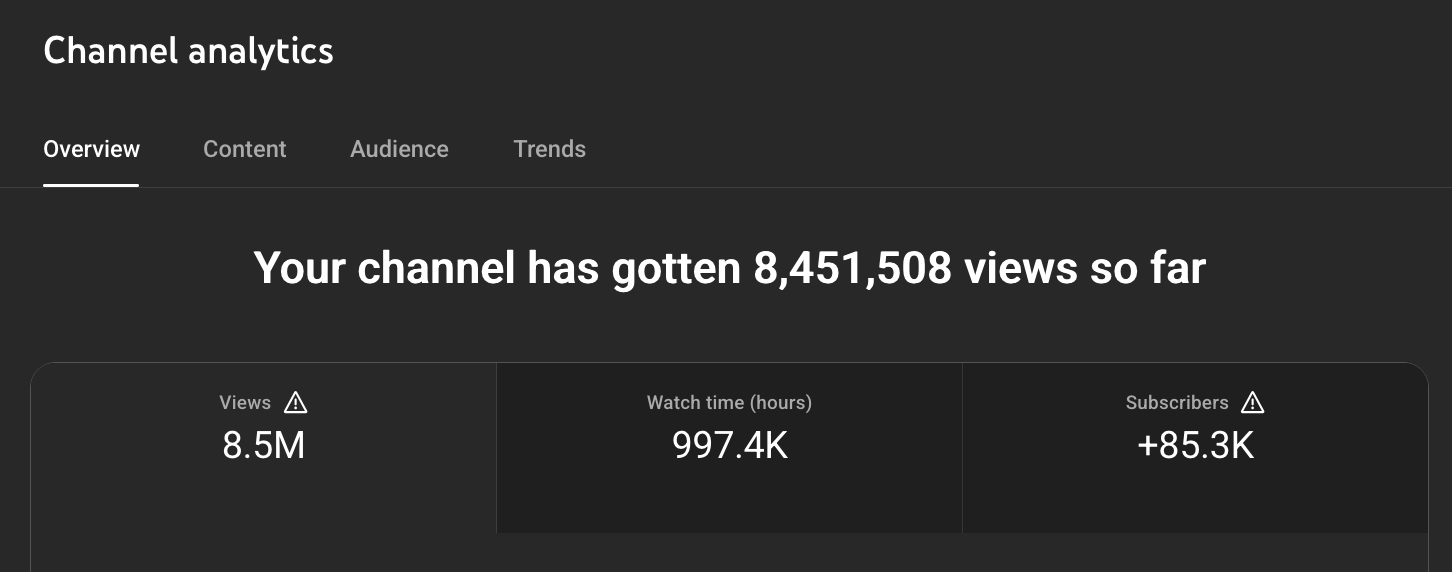
Task: Click the "Channel analytics" page heading
Action: (188, 51)
